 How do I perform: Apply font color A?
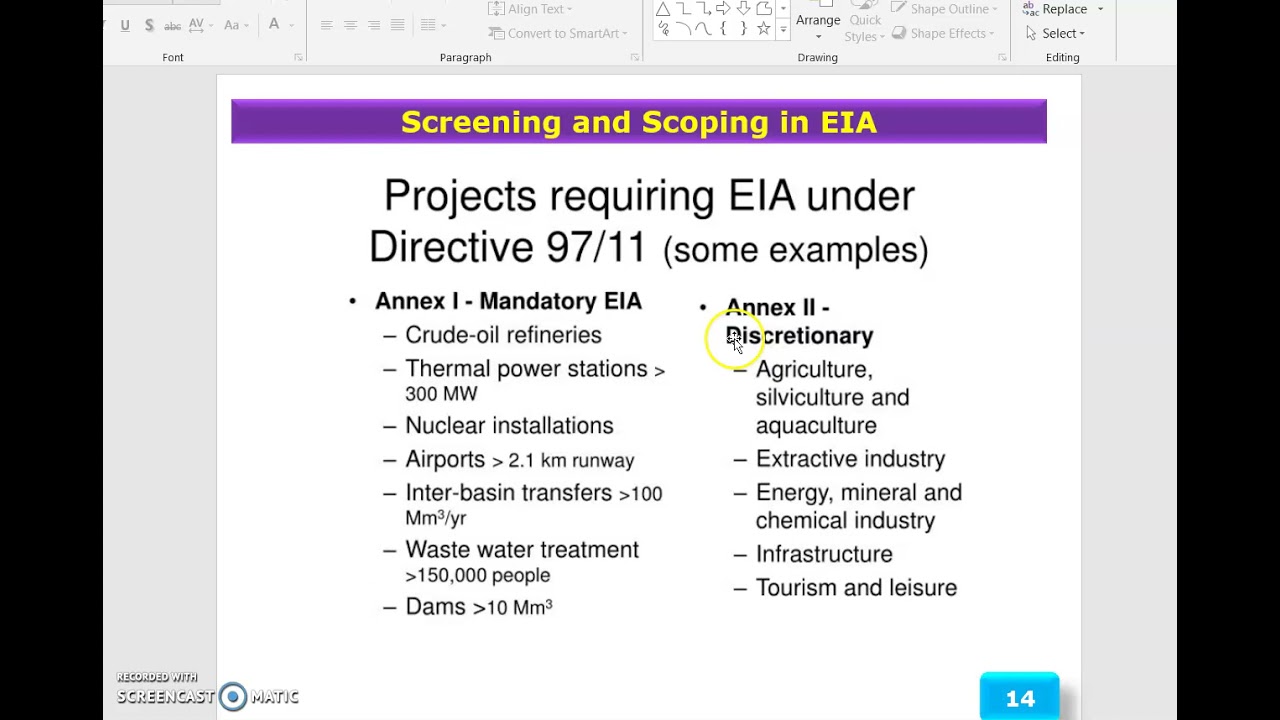pos(274,25)
